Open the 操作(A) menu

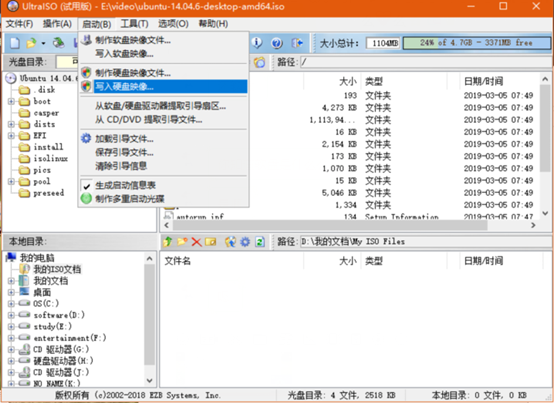(57, 24)
